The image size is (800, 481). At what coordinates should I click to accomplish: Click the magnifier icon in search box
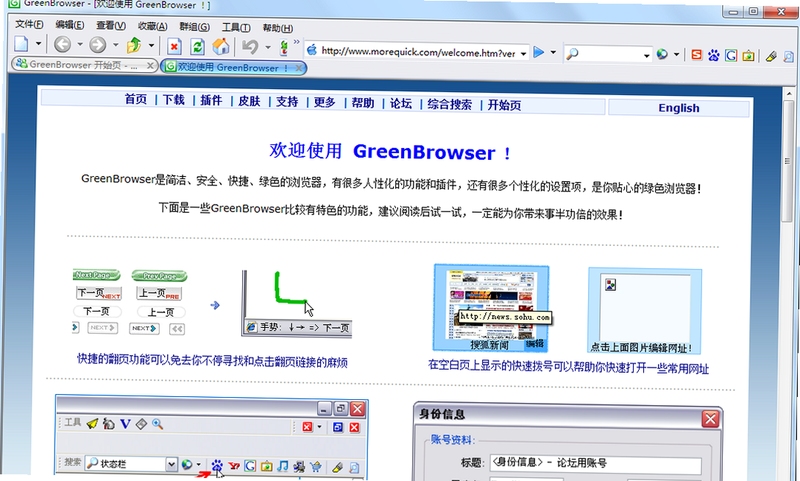coord(572,53)
